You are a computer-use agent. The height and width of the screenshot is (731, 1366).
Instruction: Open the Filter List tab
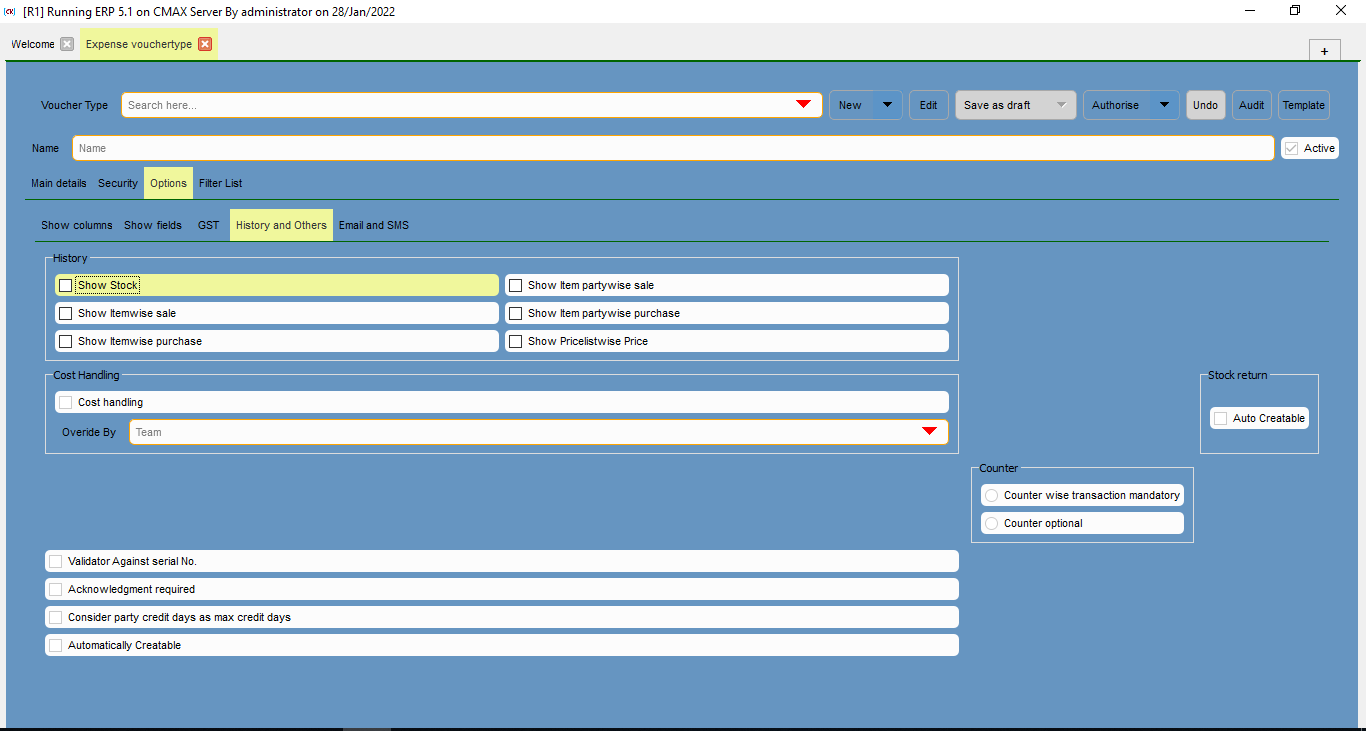coord(221,183)
